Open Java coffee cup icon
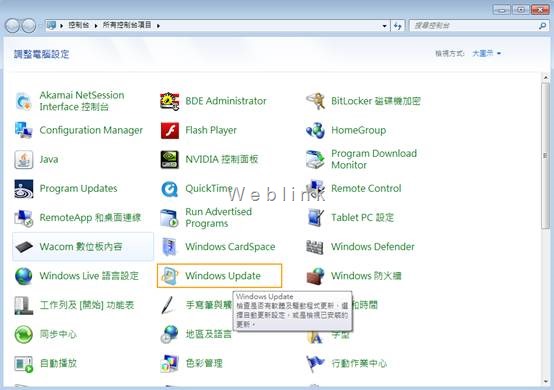Image resolution: width=554 pixels, height=390 pixels. 24,159
